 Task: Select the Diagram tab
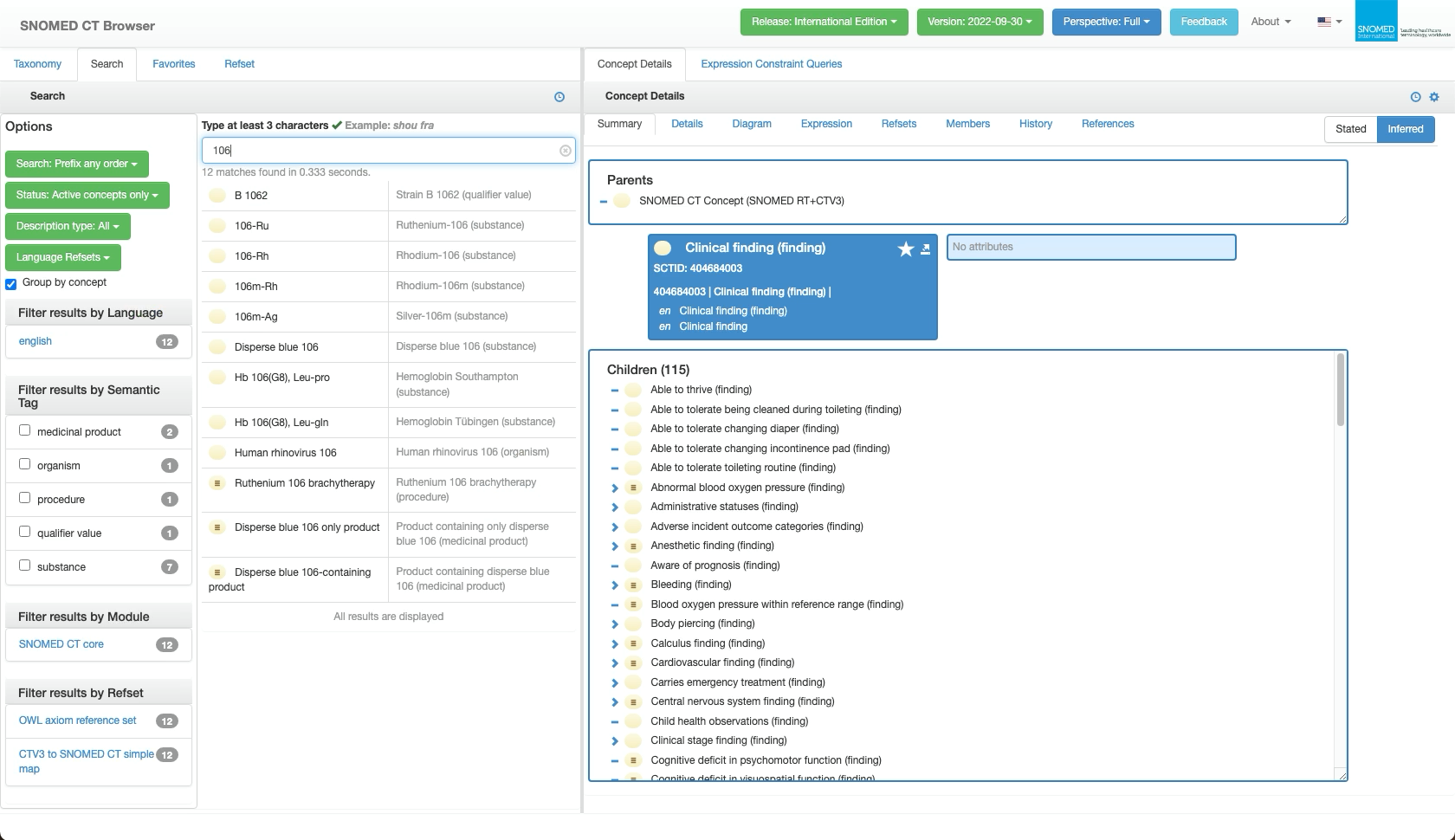(751, 124)
